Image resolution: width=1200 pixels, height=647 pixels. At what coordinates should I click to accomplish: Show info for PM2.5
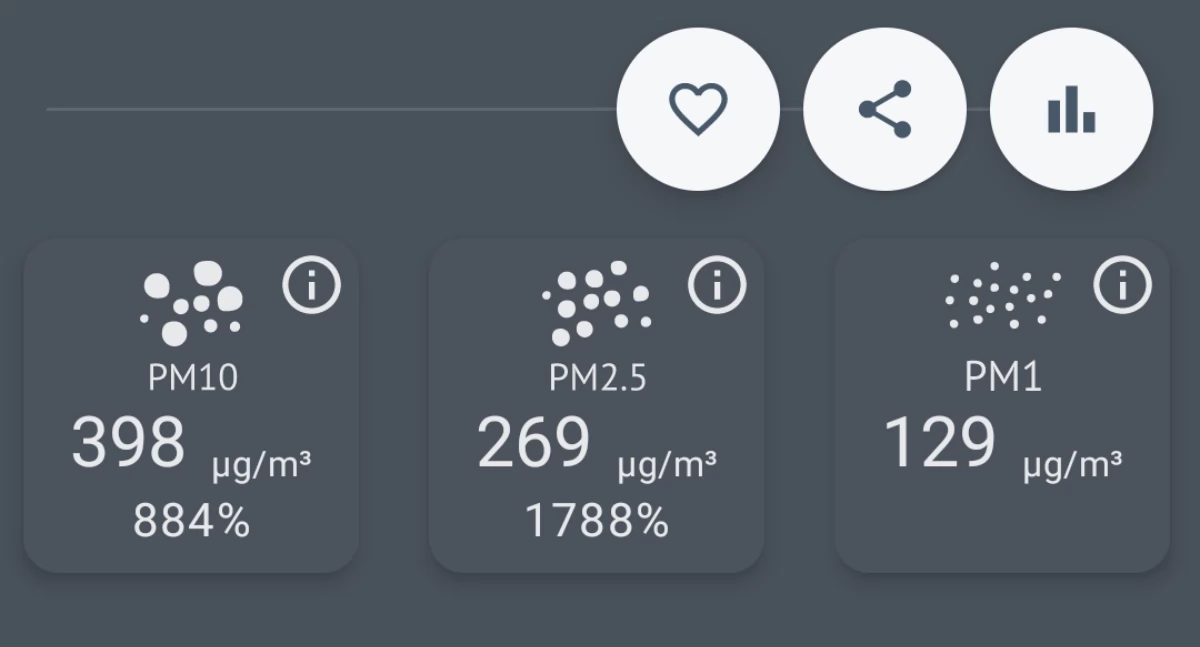point(717,286)
